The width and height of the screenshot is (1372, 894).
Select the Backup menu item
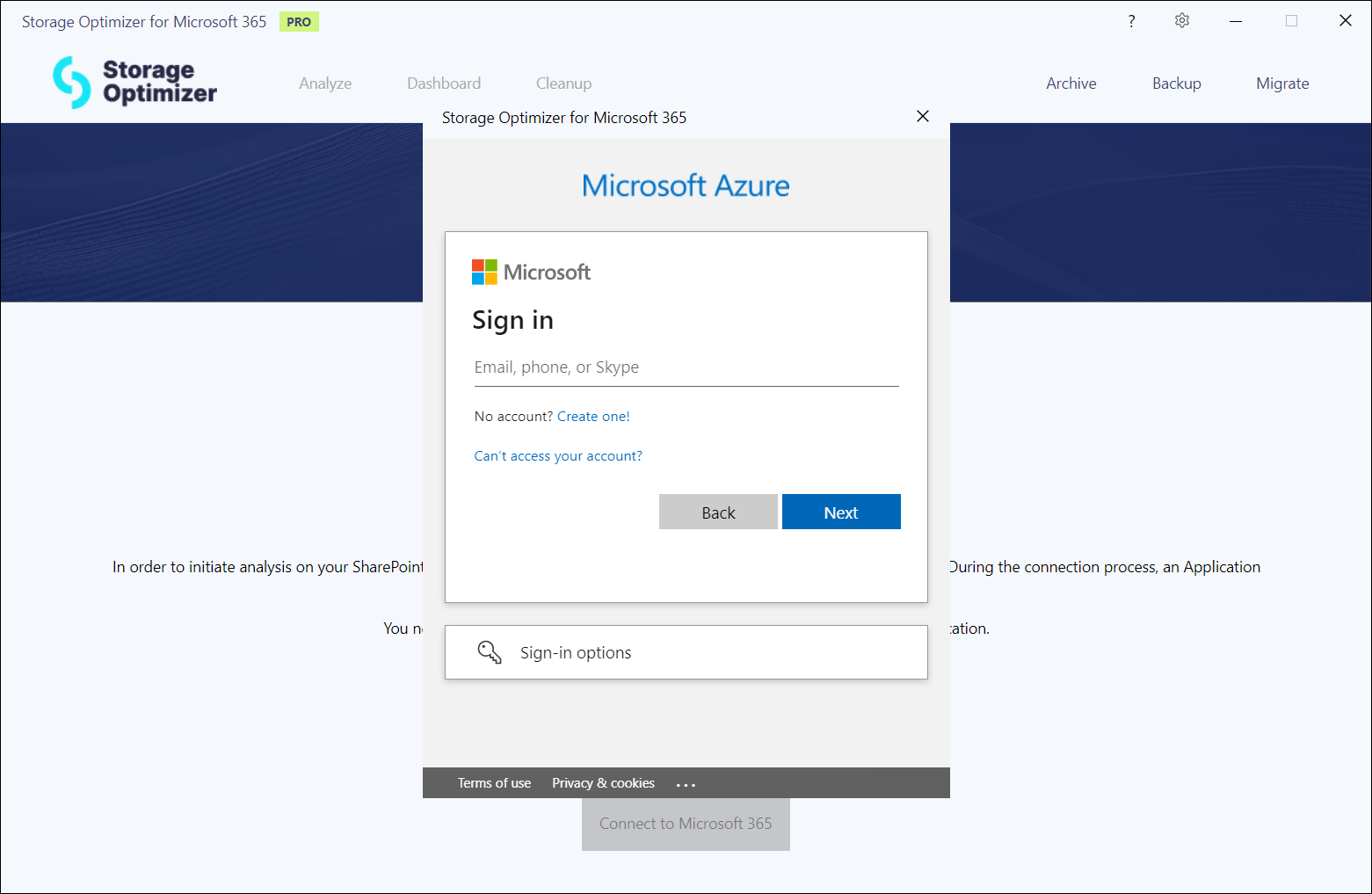point(1176,84)
